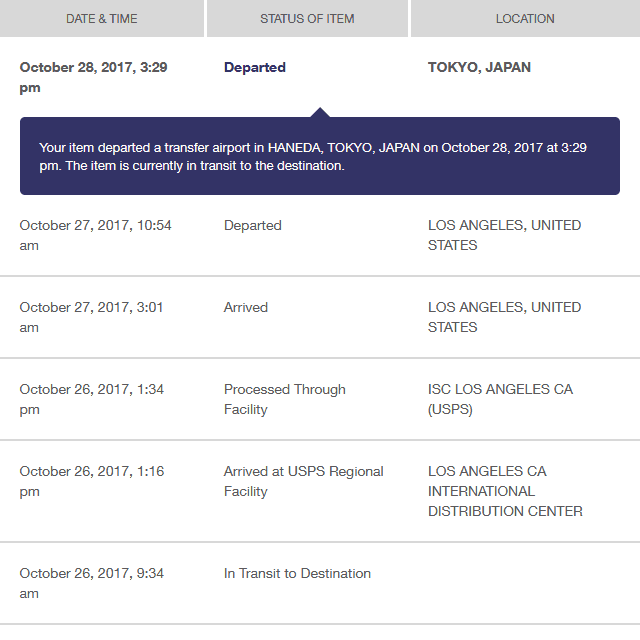Click the LOCATION column header
Screen dimensions: 640x640
(x=525, y=18)
